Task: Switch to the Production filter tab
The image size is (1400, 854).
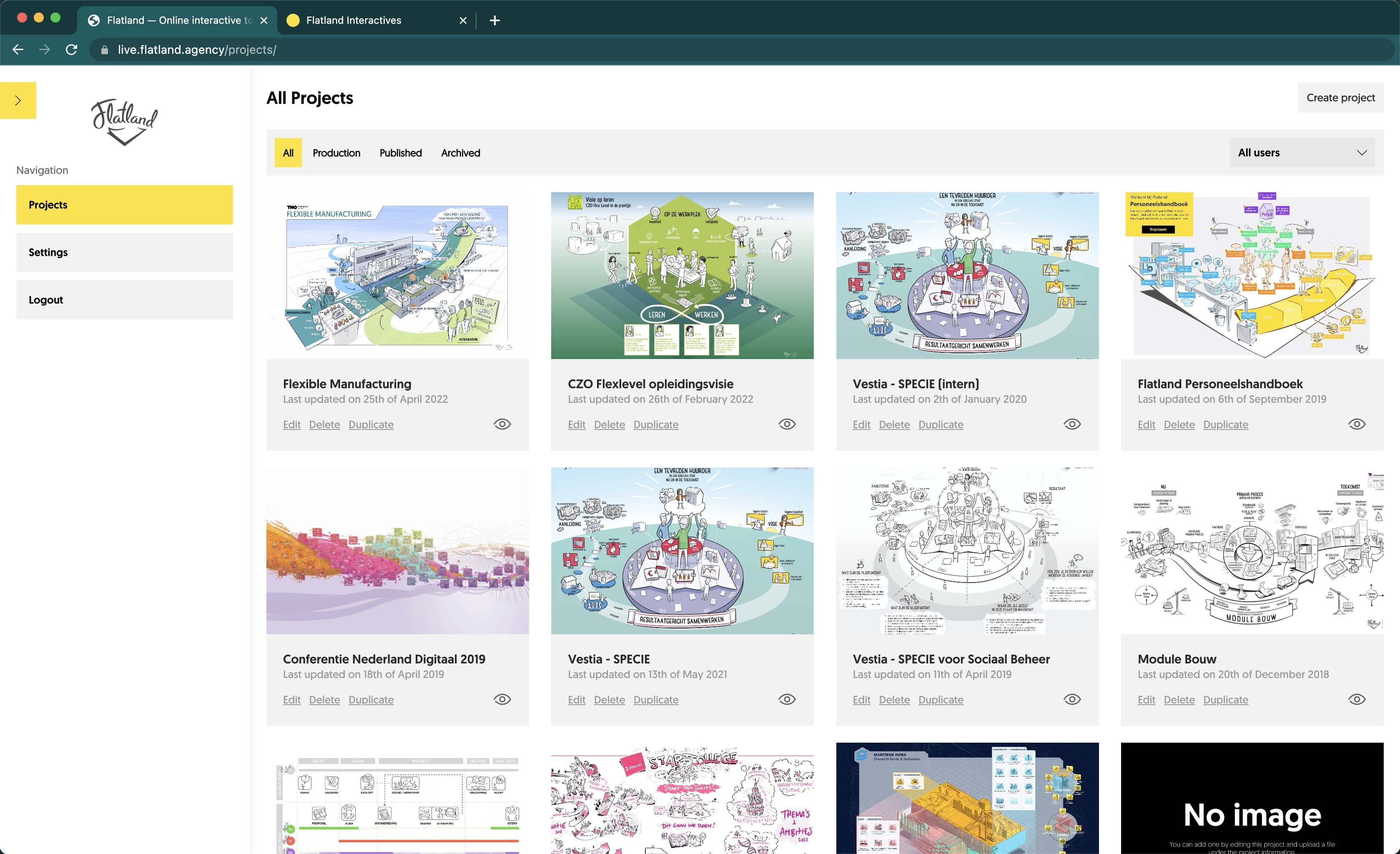Action: pyautogui.click(x=336, y=152)
